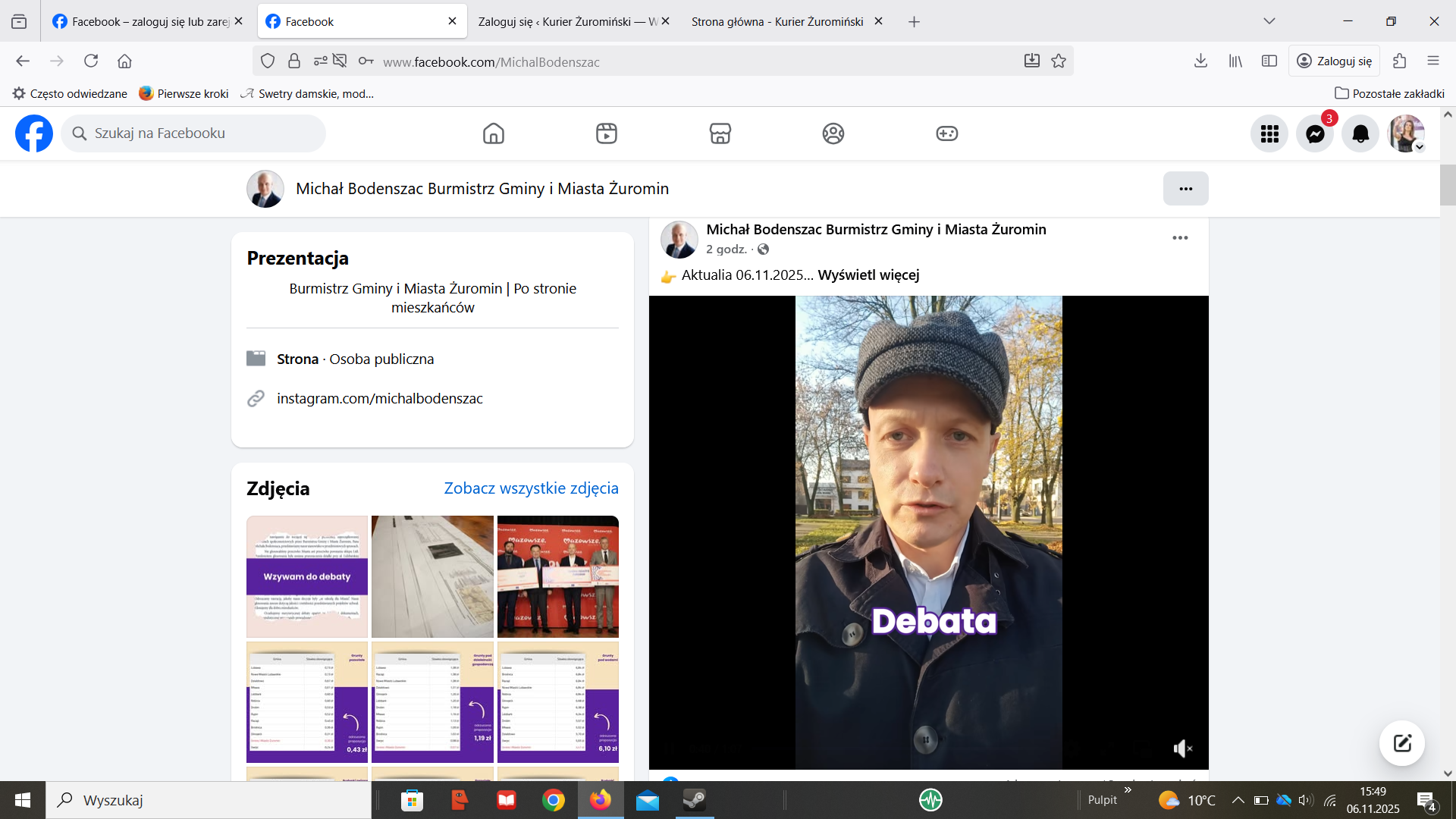Open Wzywam do debaty photo thumbnail

click(x=307, y=576)
